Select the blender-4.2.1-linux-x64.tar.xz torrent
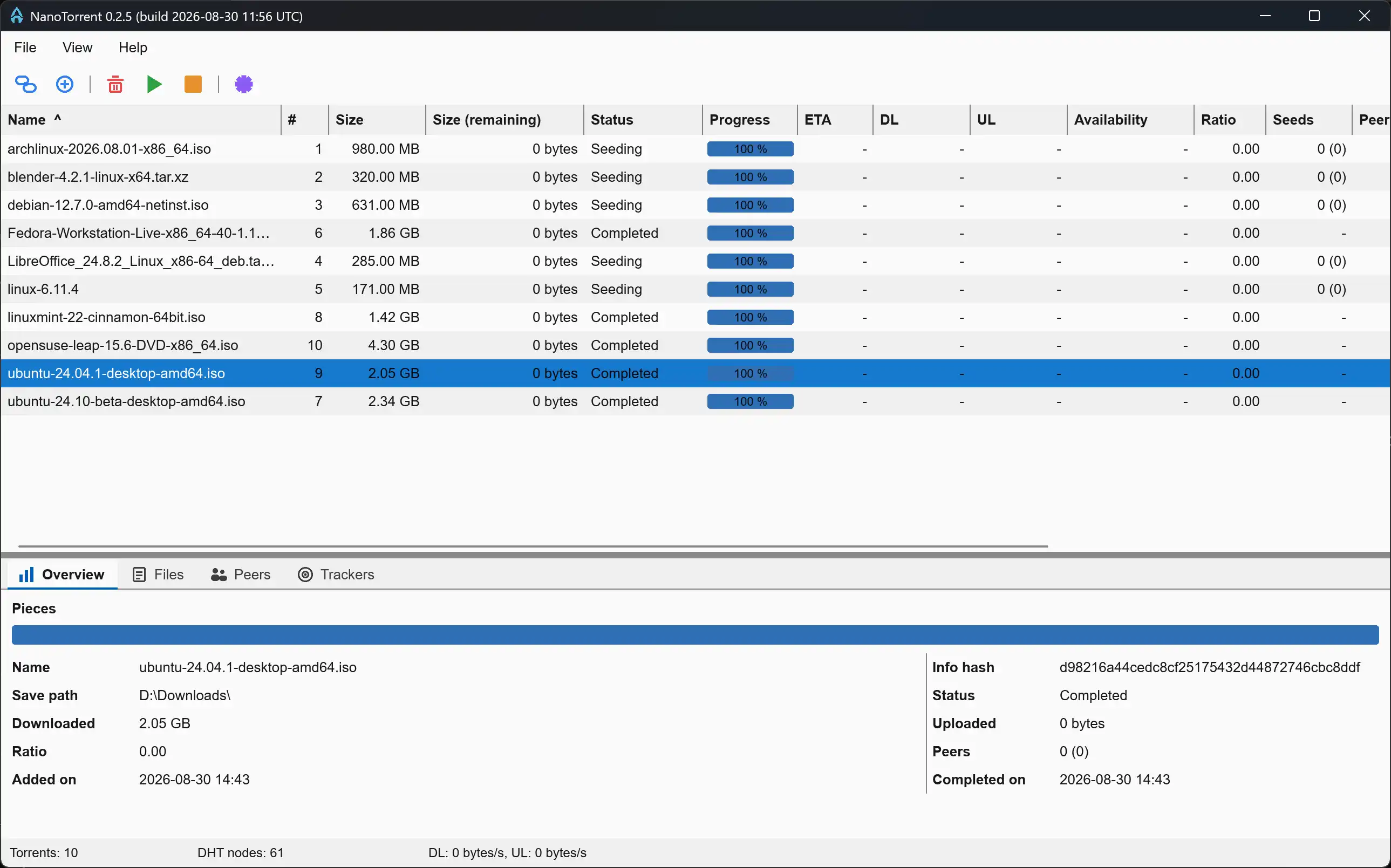 [x=695, y=177]
